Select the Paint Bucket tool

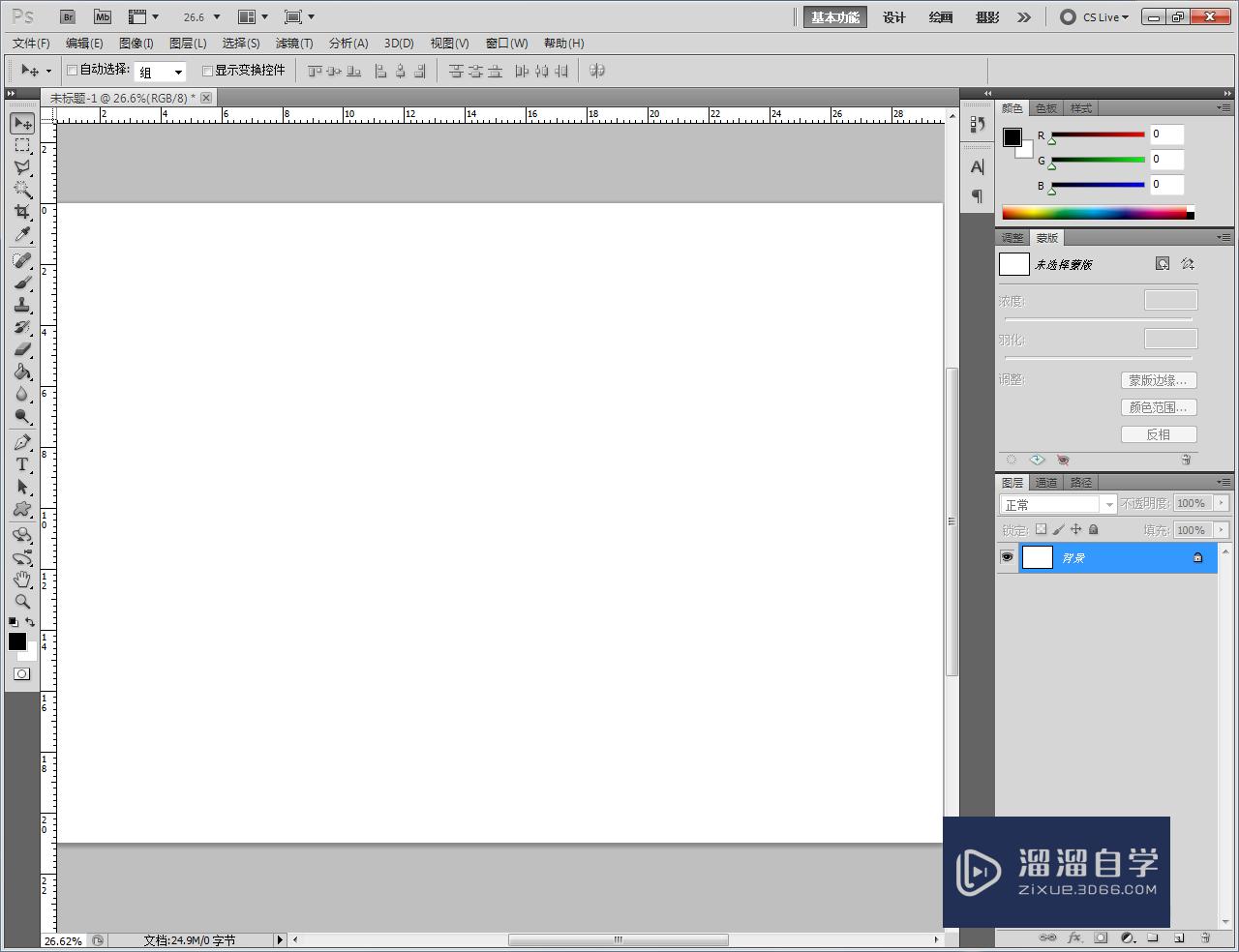(22, 372)
